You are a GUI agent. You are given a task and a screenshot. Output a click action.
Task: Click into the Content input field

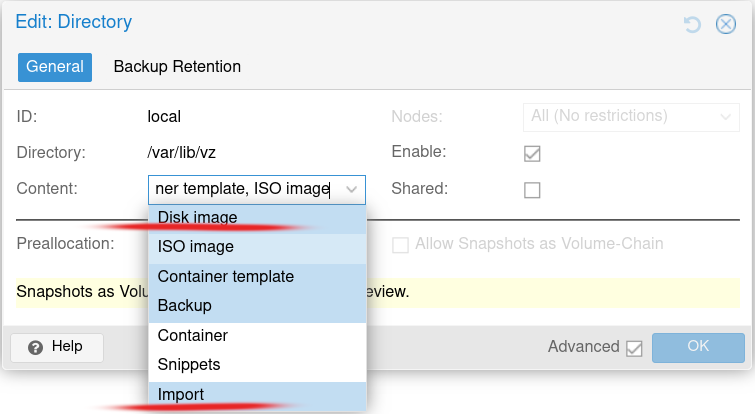click(243, 190)
